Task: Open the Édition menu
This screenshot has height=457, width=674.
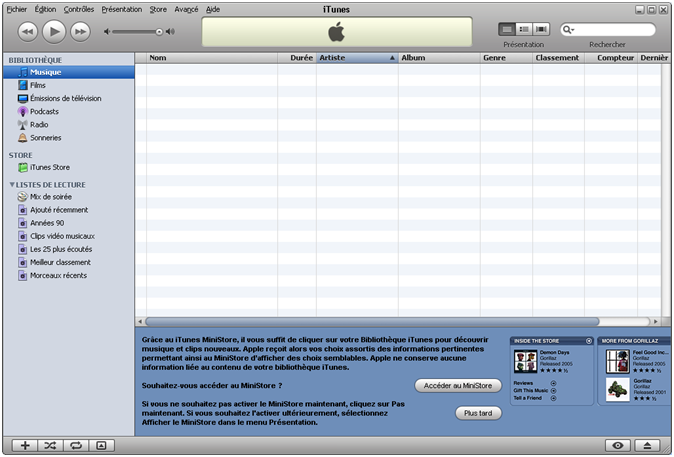Action: (45, 9)
